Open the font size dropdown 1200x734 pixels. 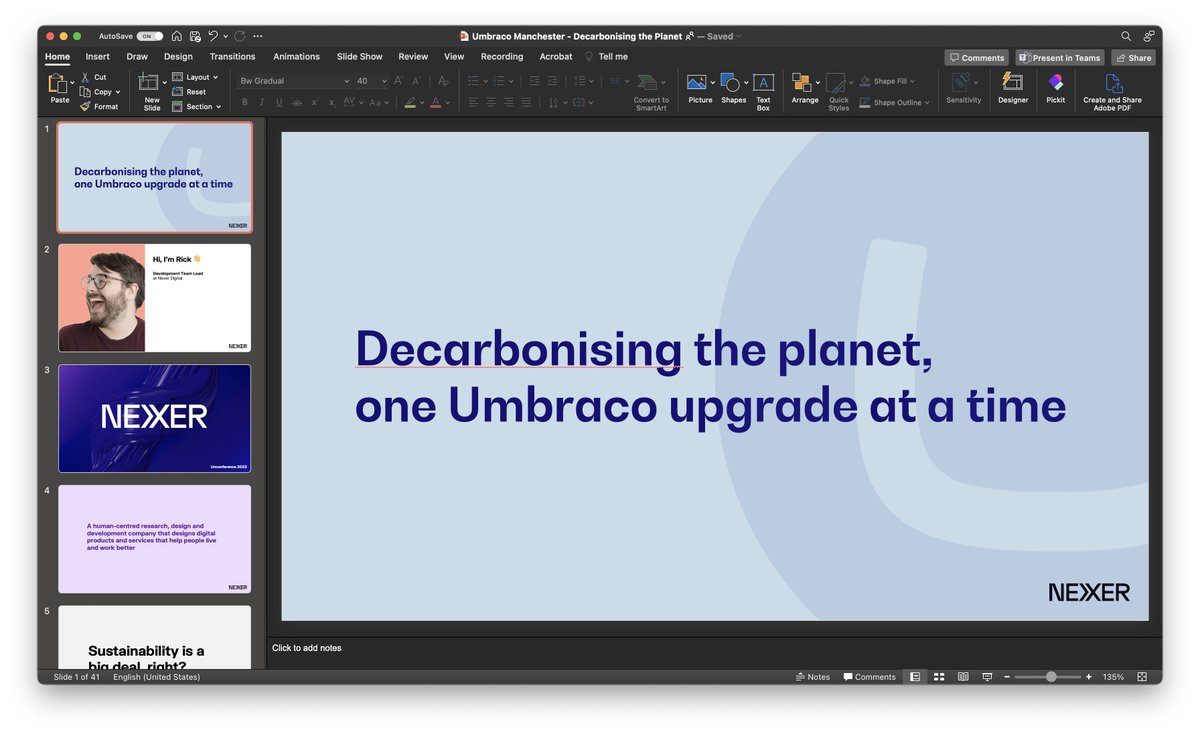coord(385,81)
